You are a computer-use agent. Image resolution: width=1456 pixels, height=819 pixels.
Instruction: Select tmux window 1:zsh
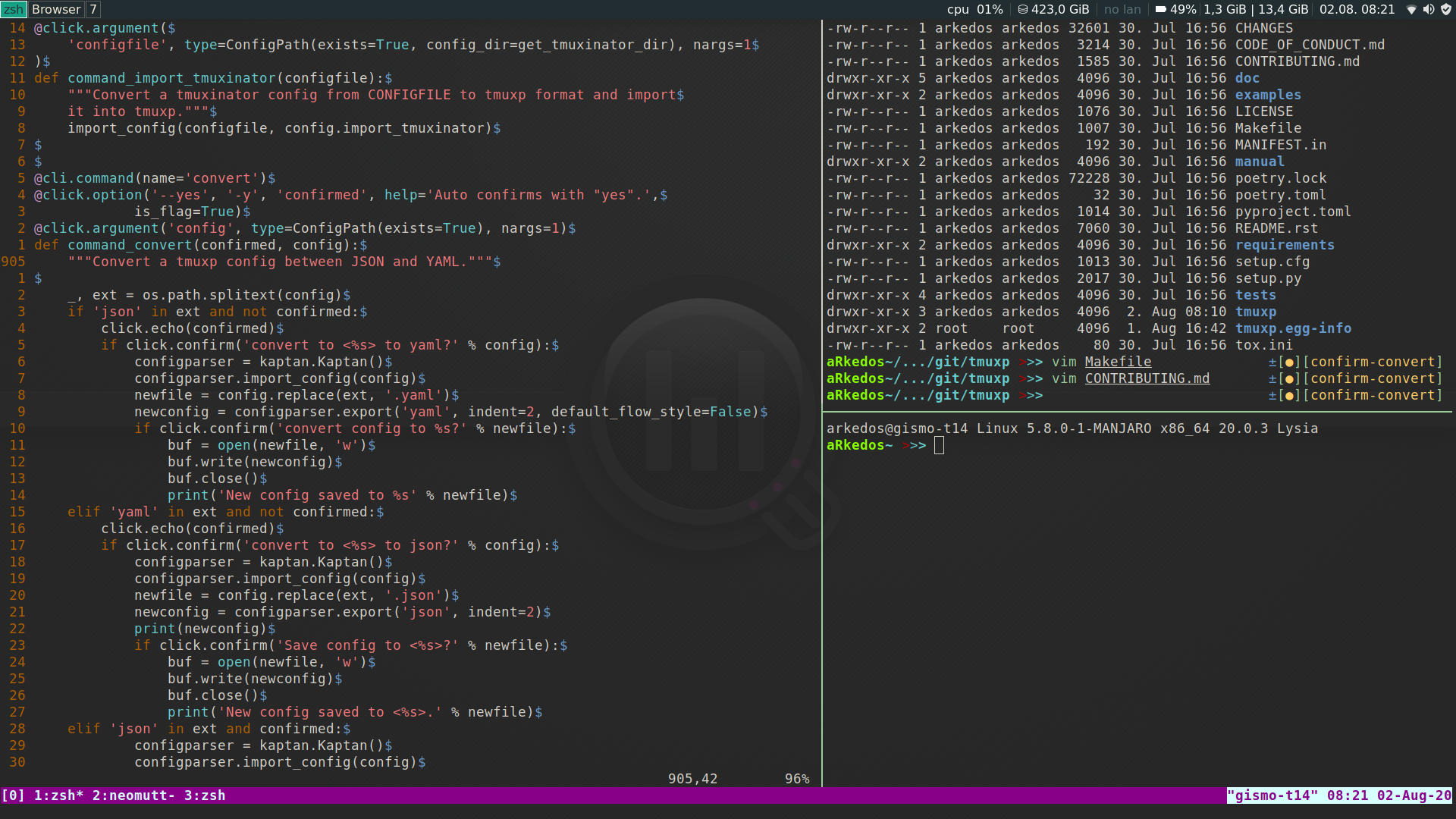click(x=58, y=795)
